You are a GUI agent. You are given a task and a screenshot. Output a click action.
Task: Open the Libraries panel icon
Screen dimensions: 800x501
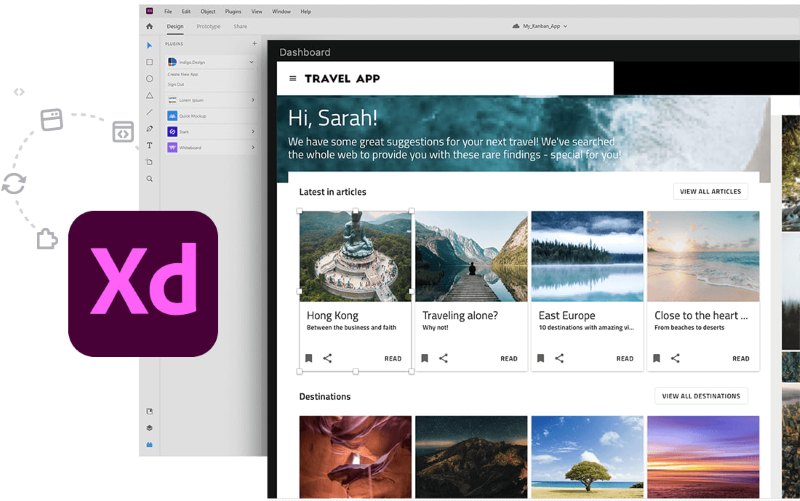tap(149, 411)
